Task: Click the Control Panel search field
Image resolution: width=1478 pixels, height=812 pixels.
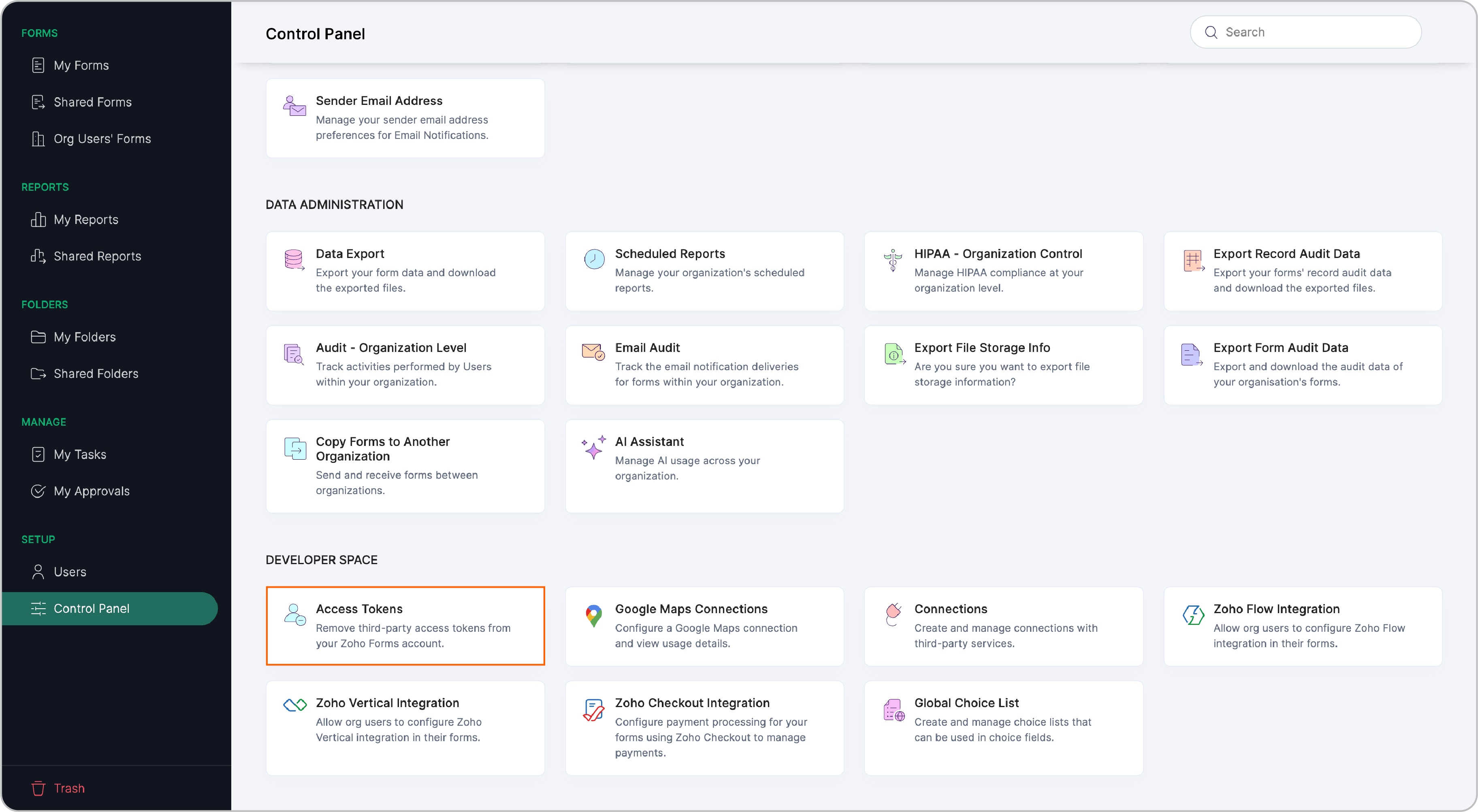Action: click(x=1314, y=32)
